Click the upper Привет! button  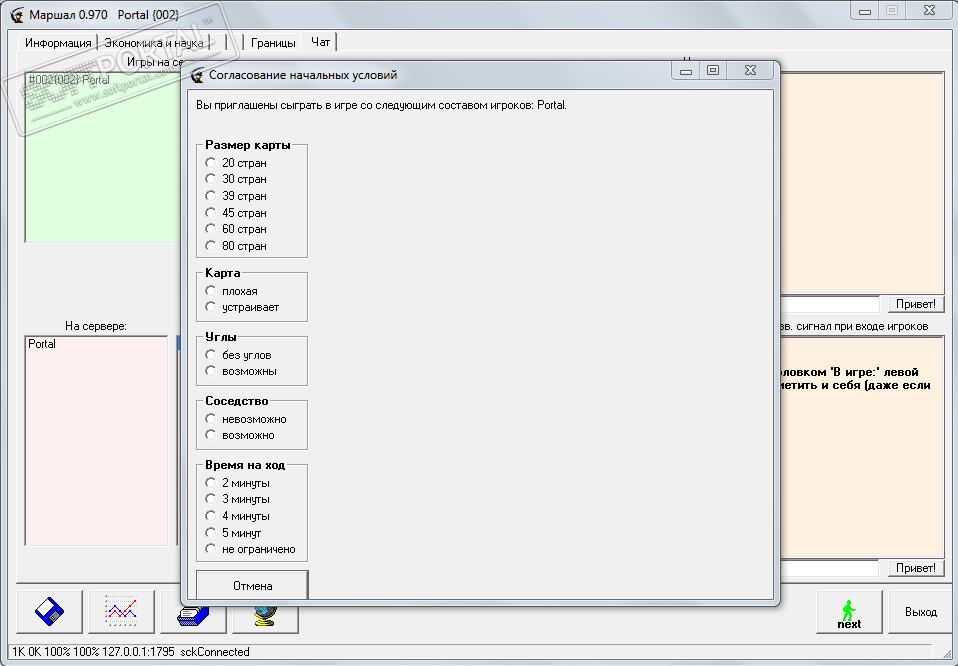[915, 304]
